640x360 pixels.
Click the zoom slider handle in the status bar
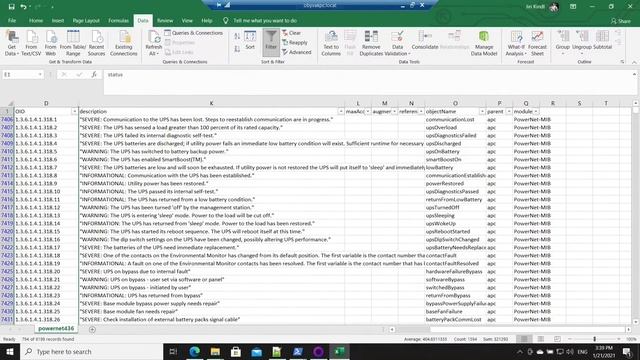coord(594,339)
